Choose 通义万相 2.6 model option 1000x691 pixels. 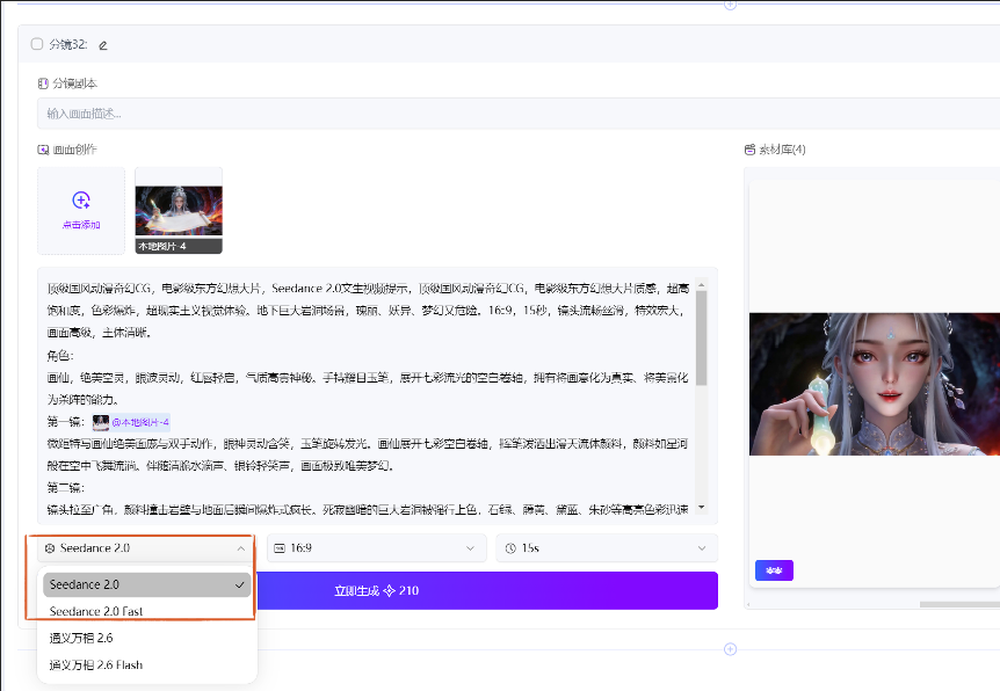pos(88,638)
